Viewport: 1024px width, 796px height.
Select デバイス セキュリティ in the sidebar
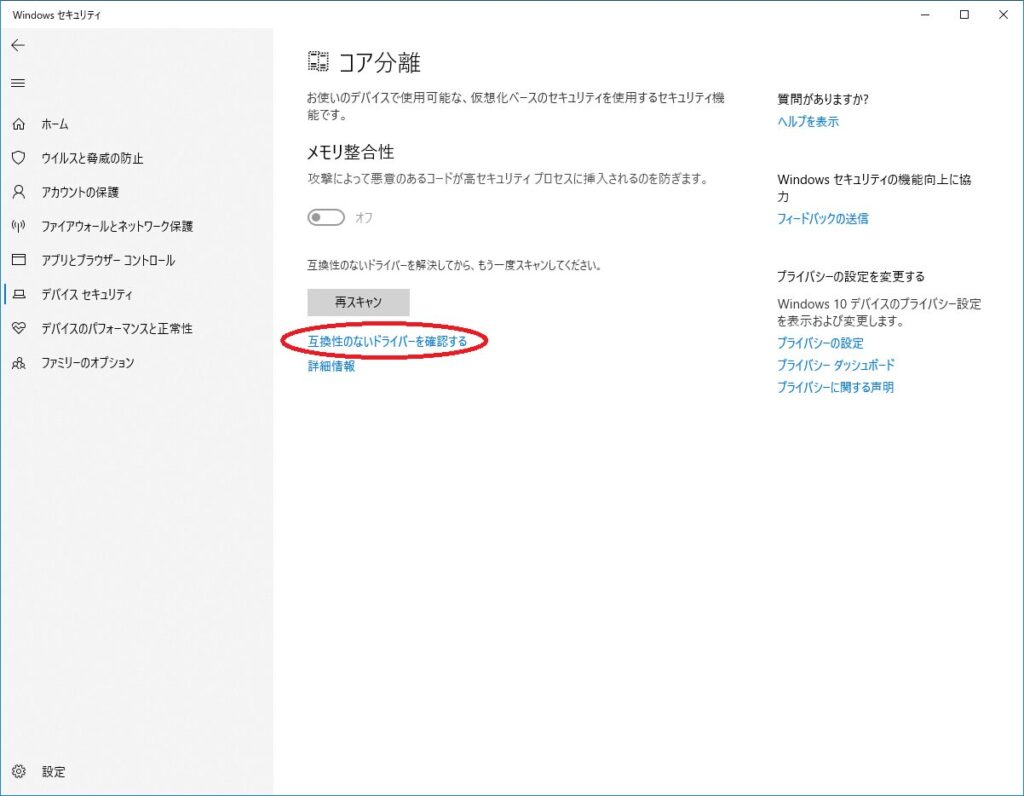[87, 295]
